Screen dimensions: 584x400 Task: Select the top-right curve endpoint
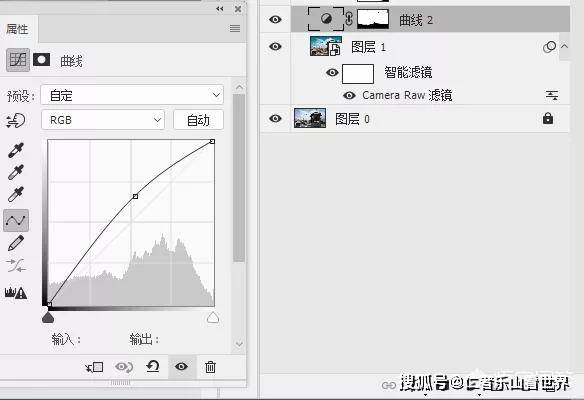coord(212,142)
